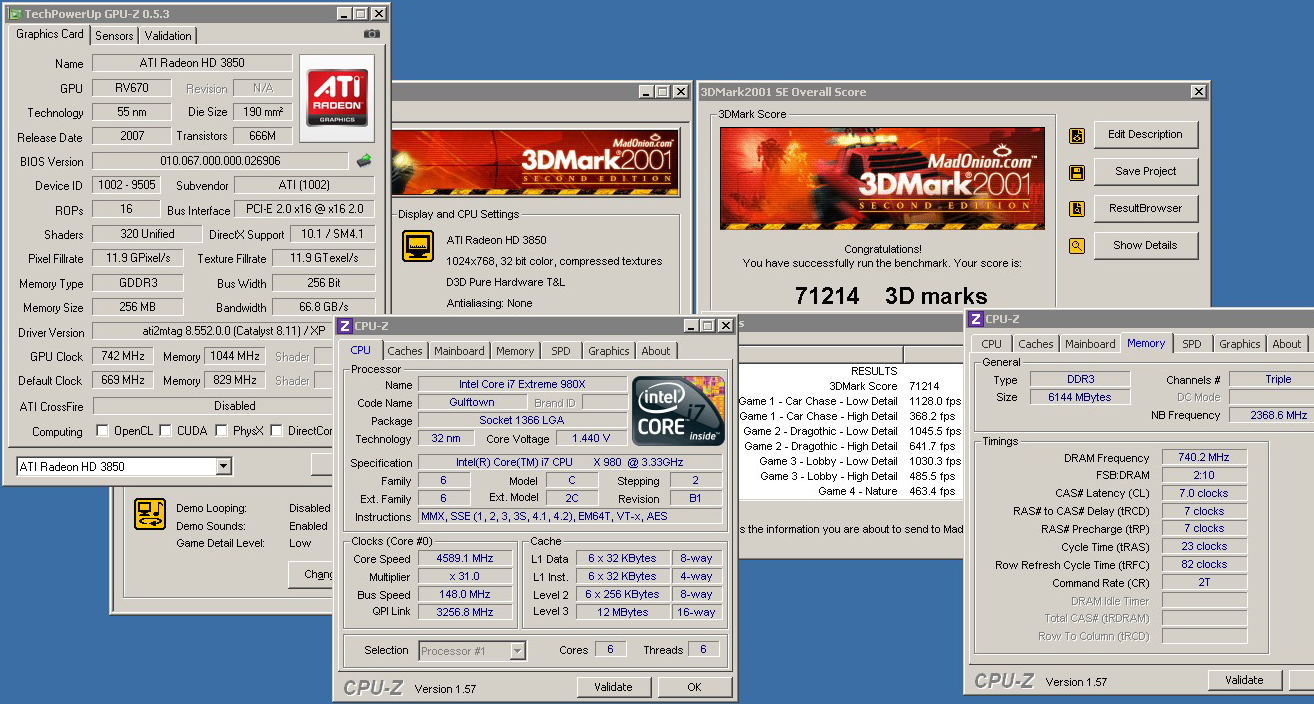1314x704 pixels.
Task: Open the Processor #1 selection dropdown
Action: point(517,651)
